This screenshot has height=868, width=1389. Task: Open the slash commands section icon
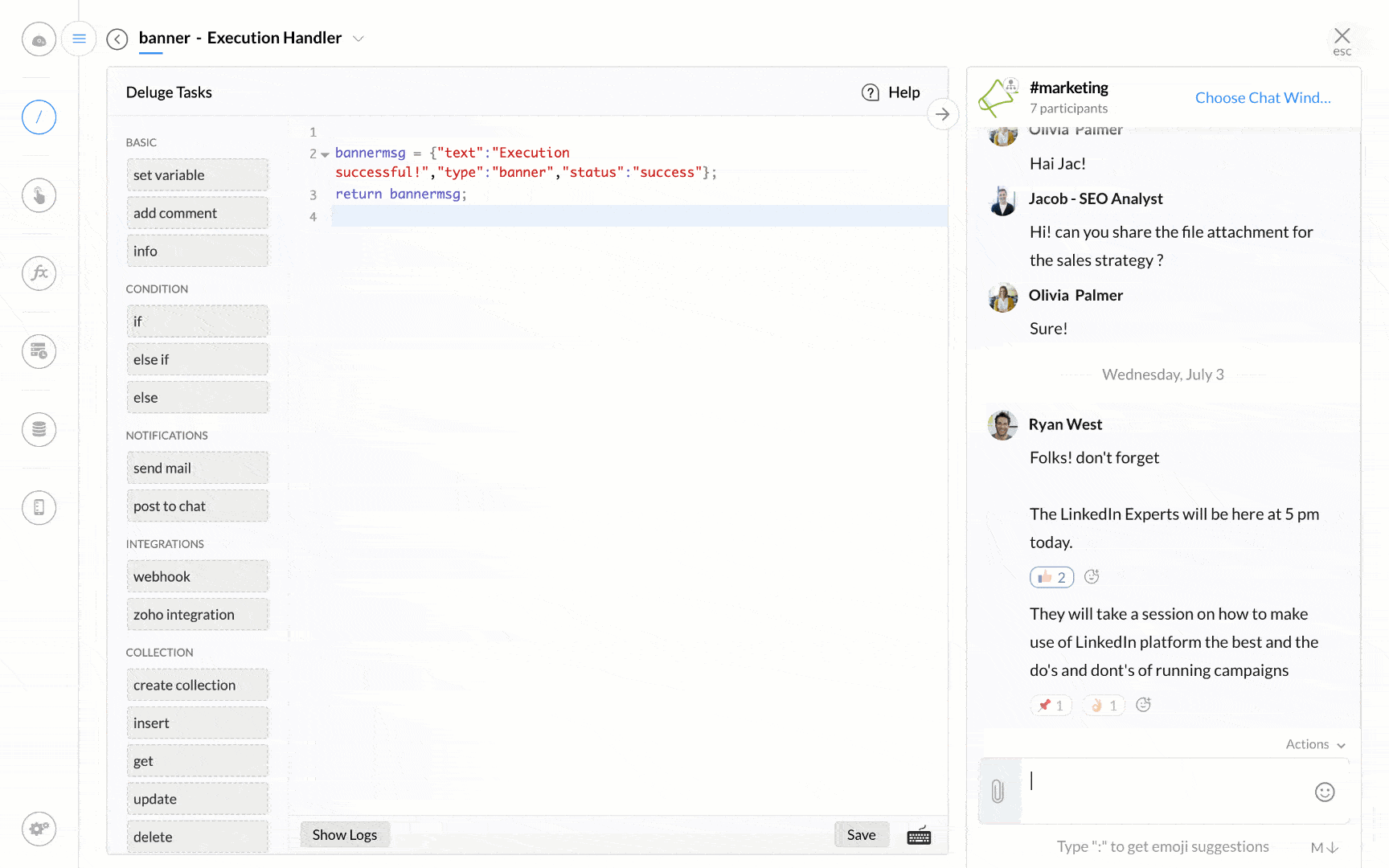pos(39,117)
